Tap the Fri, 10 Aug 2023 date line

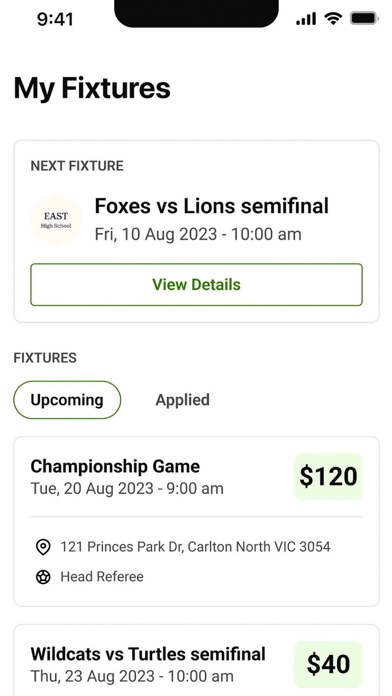[198, 234]
